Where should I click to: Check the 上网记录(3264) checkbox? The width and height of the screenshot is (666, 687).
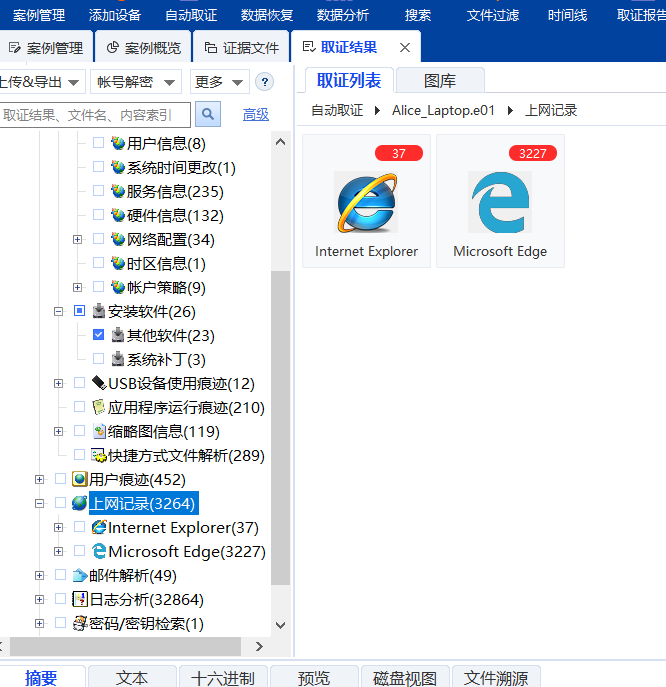tap(60, 503)
